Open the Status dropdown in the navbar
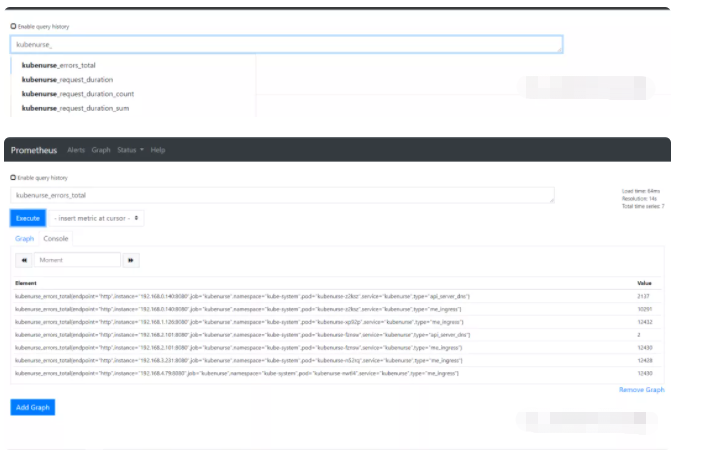The image size is (713, 460). pyautogui.click(x=130, y=150)
